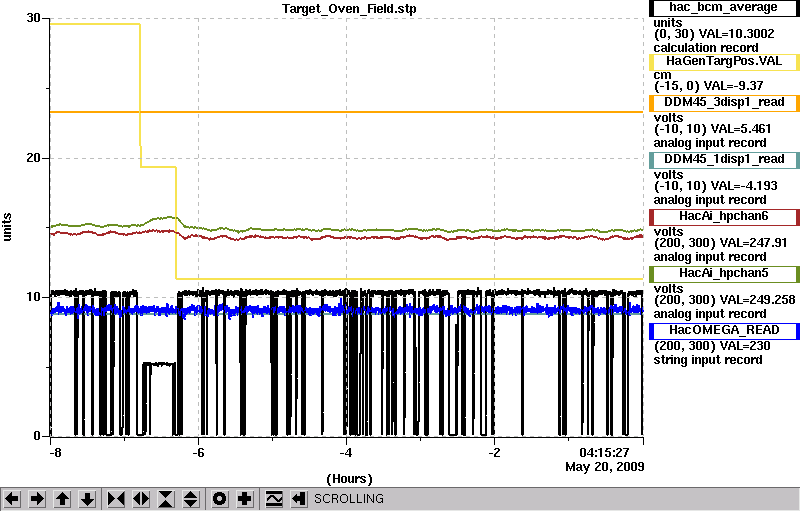
Task: Click the pan right arrow button
Action: (37, 499)
